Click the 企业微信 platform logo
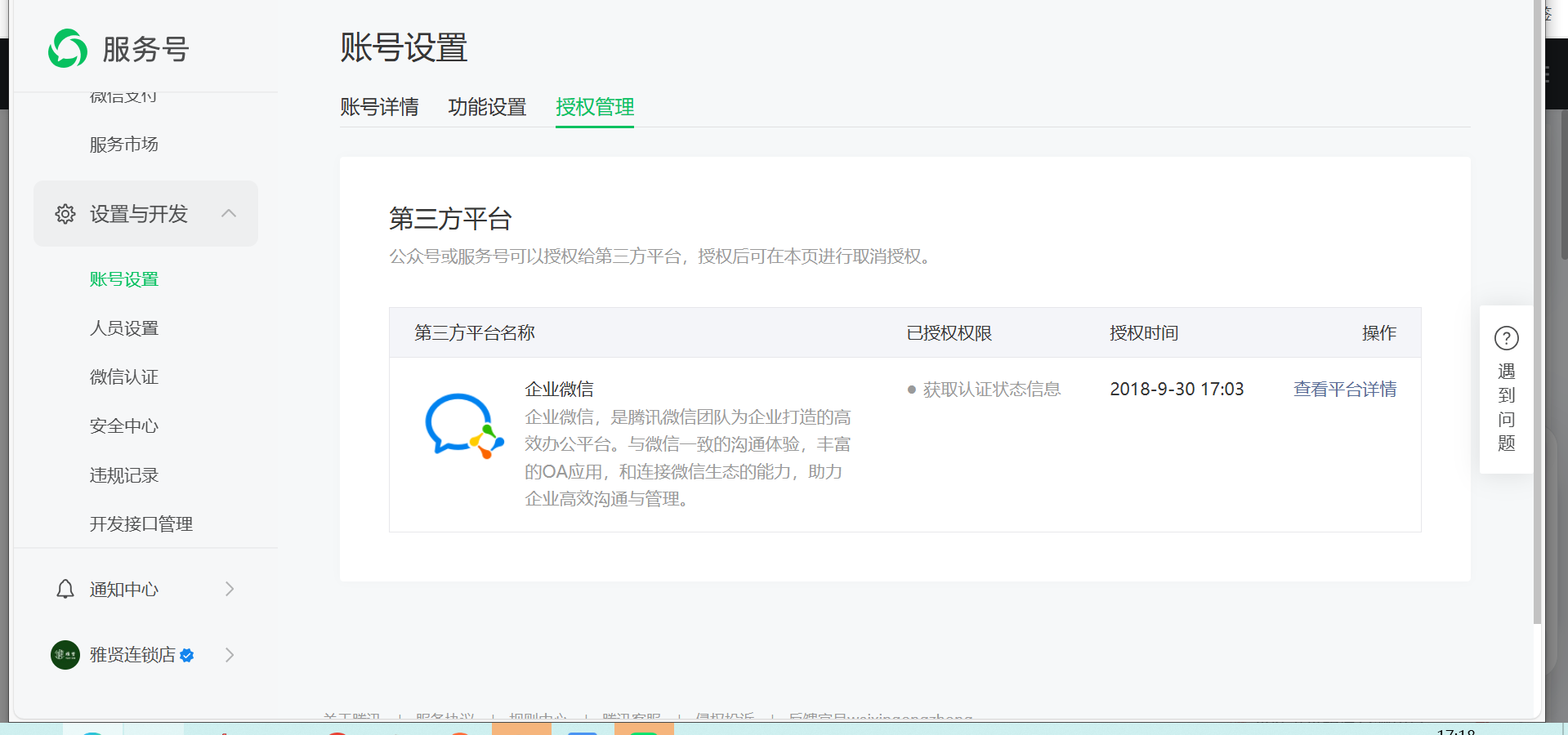Screen dimensions: 1568x735 [464, 425]
